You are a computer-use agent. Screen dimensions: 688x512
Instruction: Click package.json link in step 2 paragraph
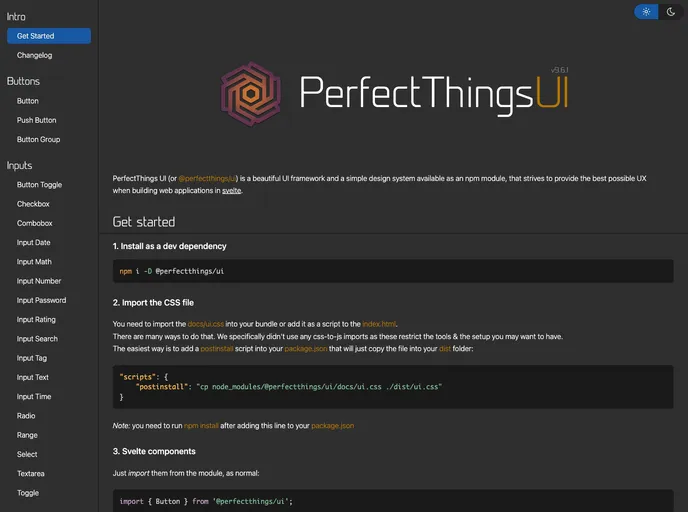306,349
